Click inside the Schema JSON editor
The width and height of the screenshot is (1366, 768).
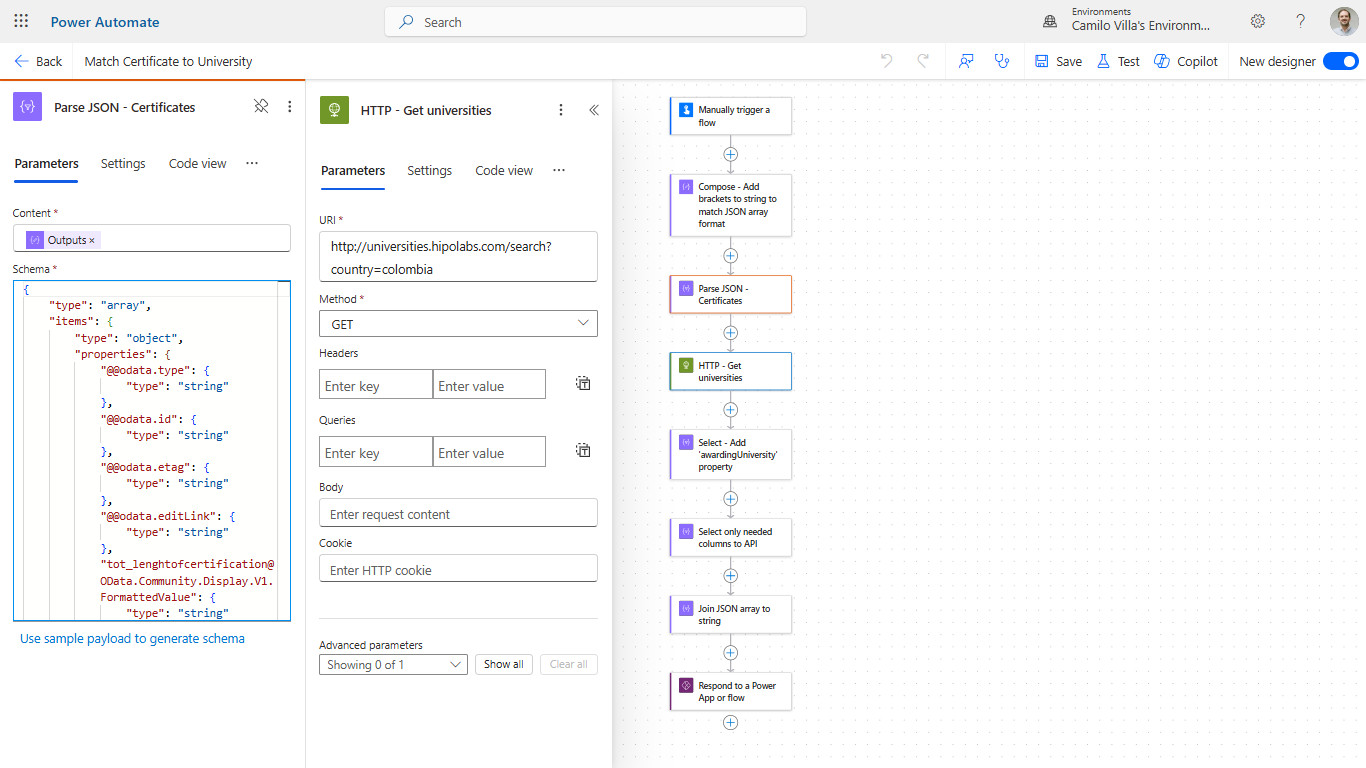coord(152,451)
